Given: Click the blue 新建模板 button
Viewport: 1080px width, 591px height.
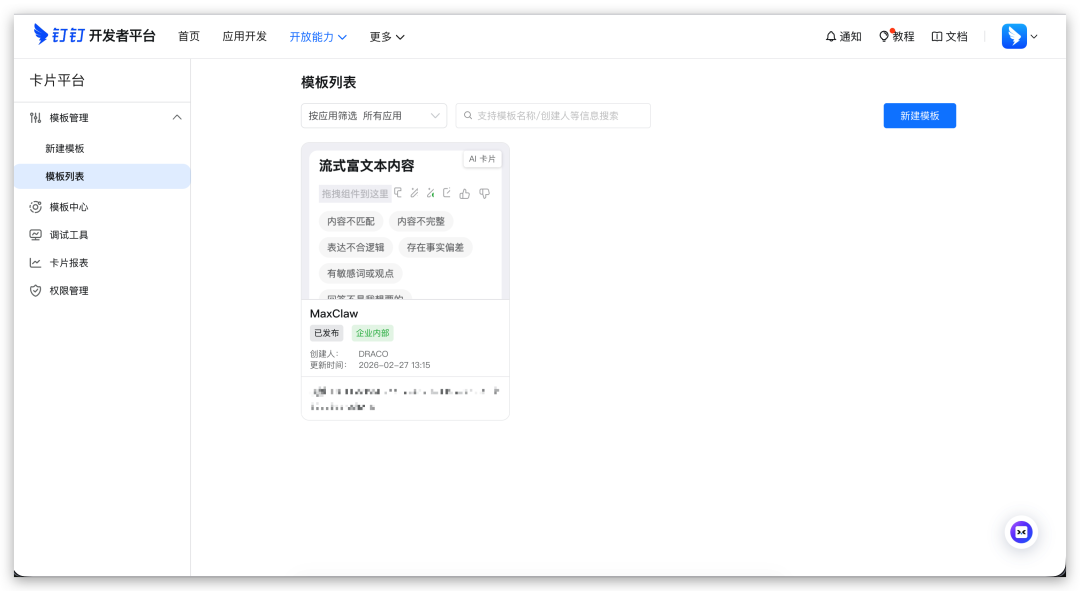Looking at the screenshot, I should click(x=919, y=116).
